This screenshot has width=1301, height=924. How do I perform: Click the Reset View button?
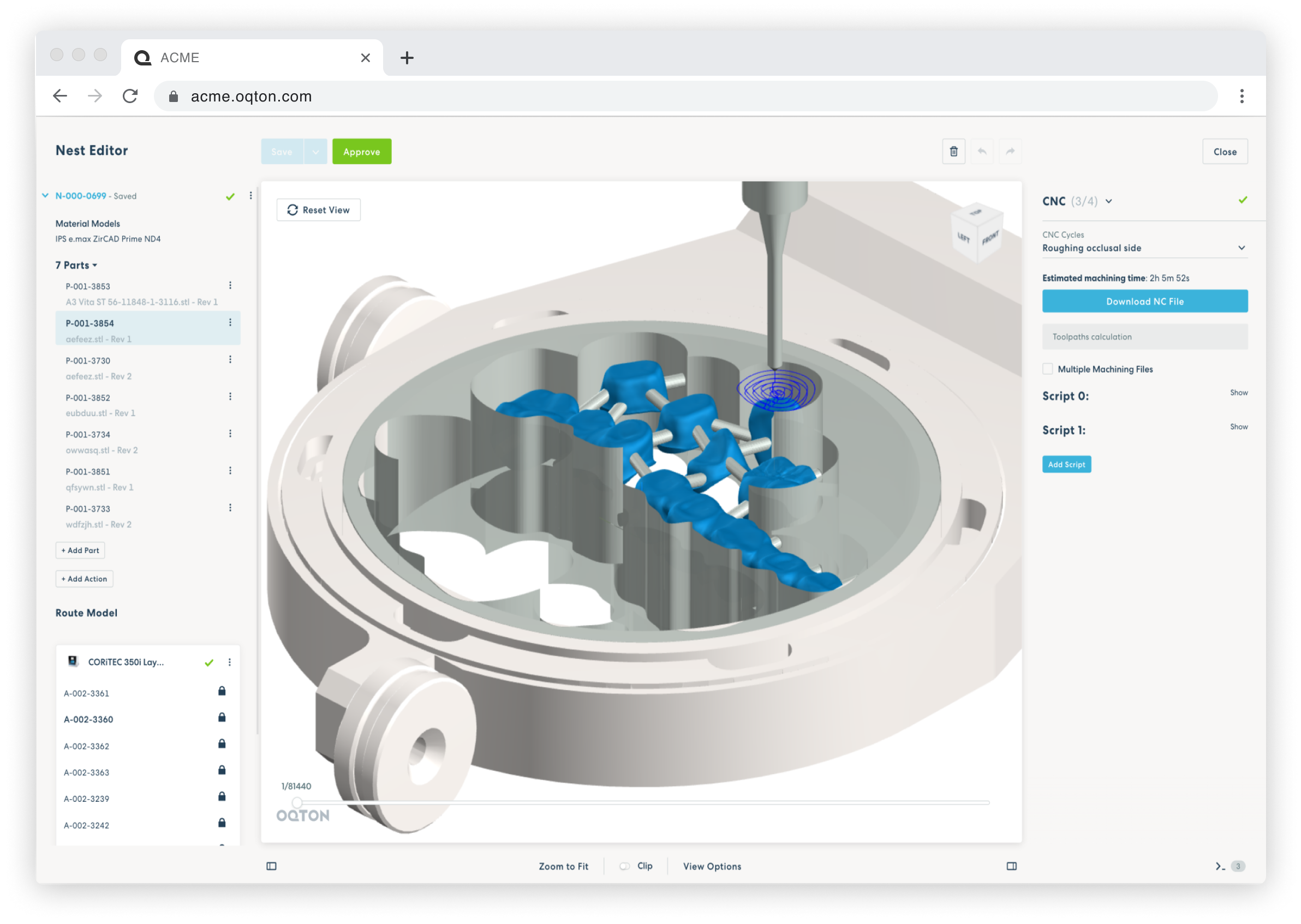click(318, 210)
